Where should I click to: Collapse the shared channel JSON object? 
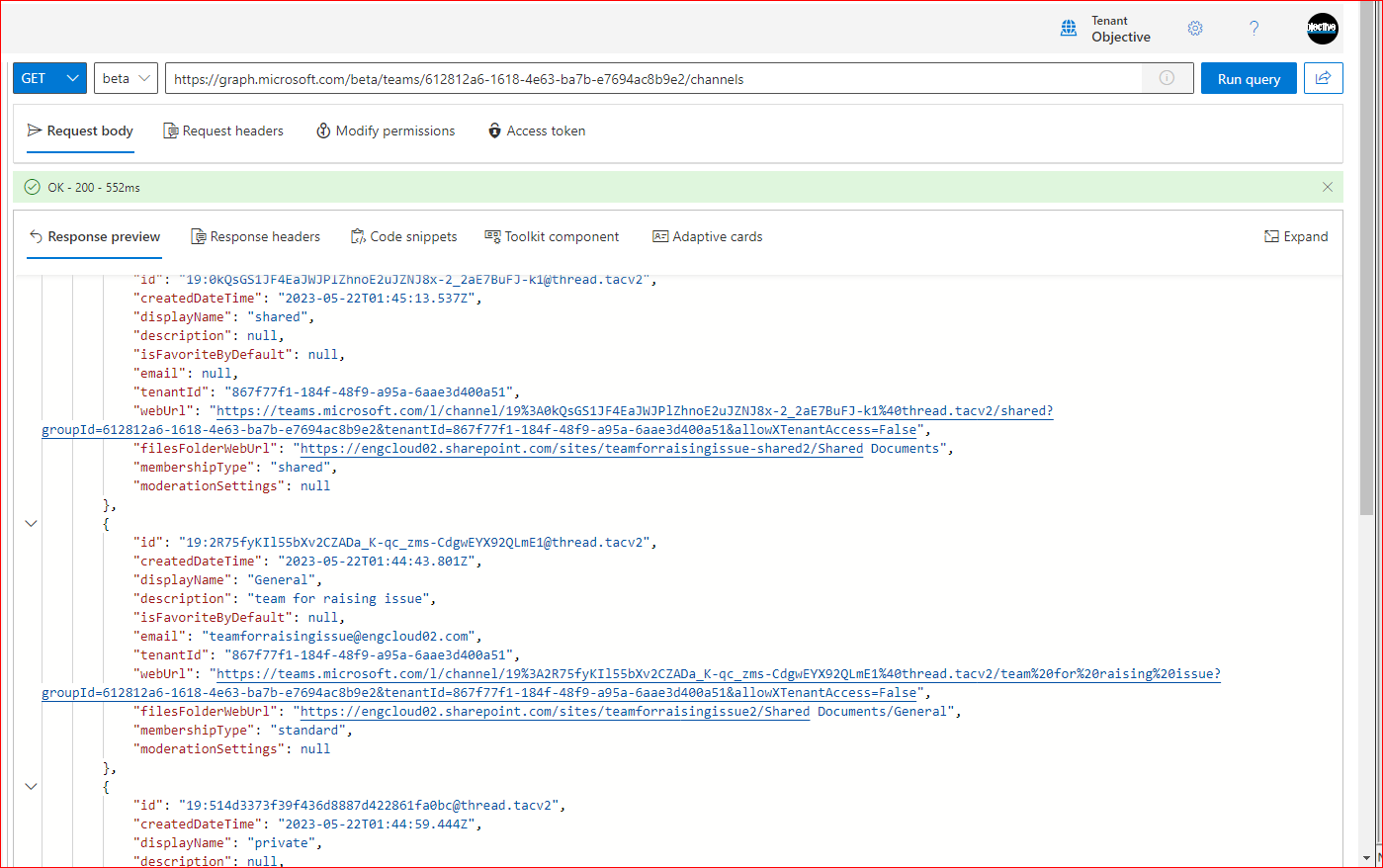click(x=31, y=522)
